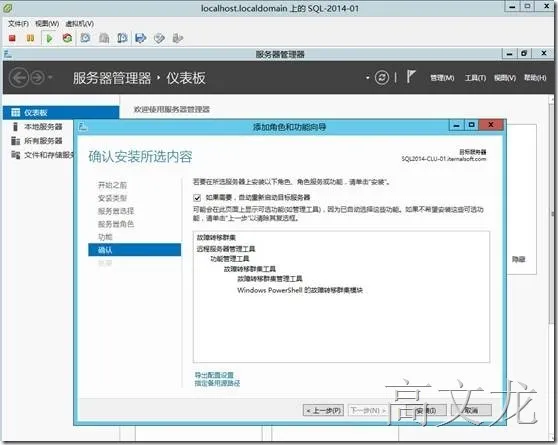Image resolution: width=558 pixels, height=445 pixels.
Task: Open the 工具(T) menu in Server Manager
Action: 475,78
